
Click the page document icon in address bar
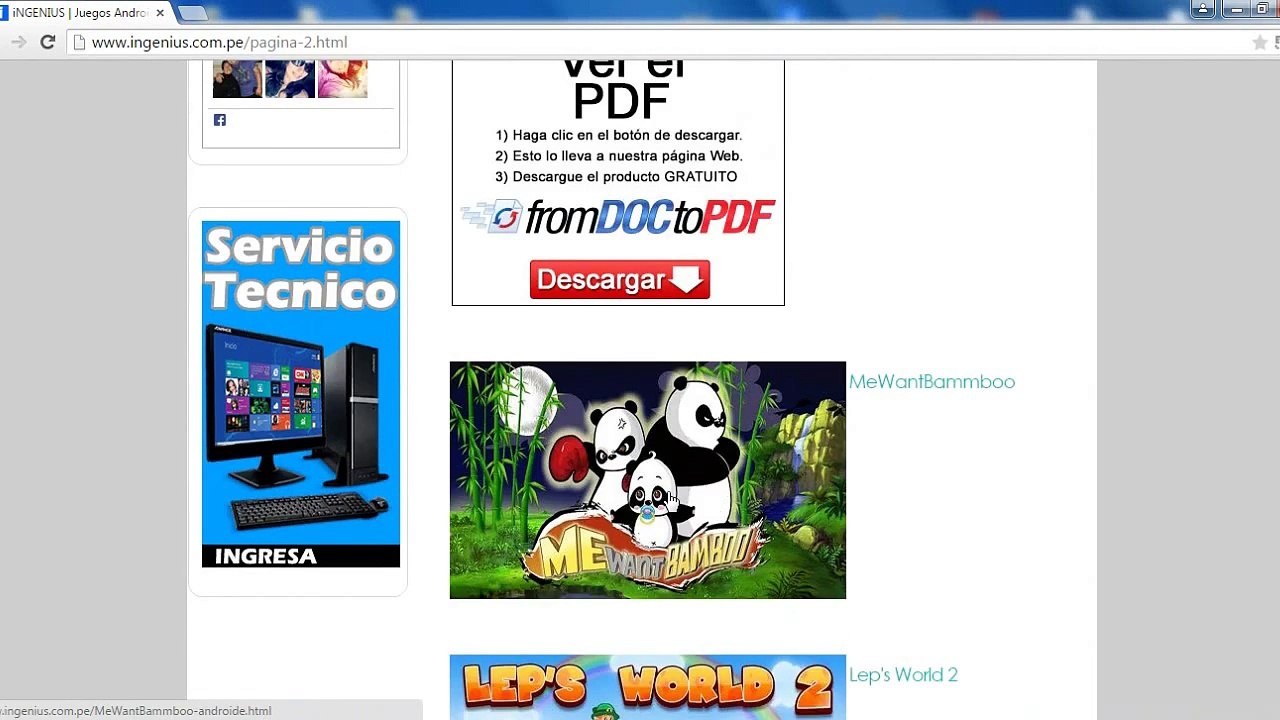click(x=79, y=42)
